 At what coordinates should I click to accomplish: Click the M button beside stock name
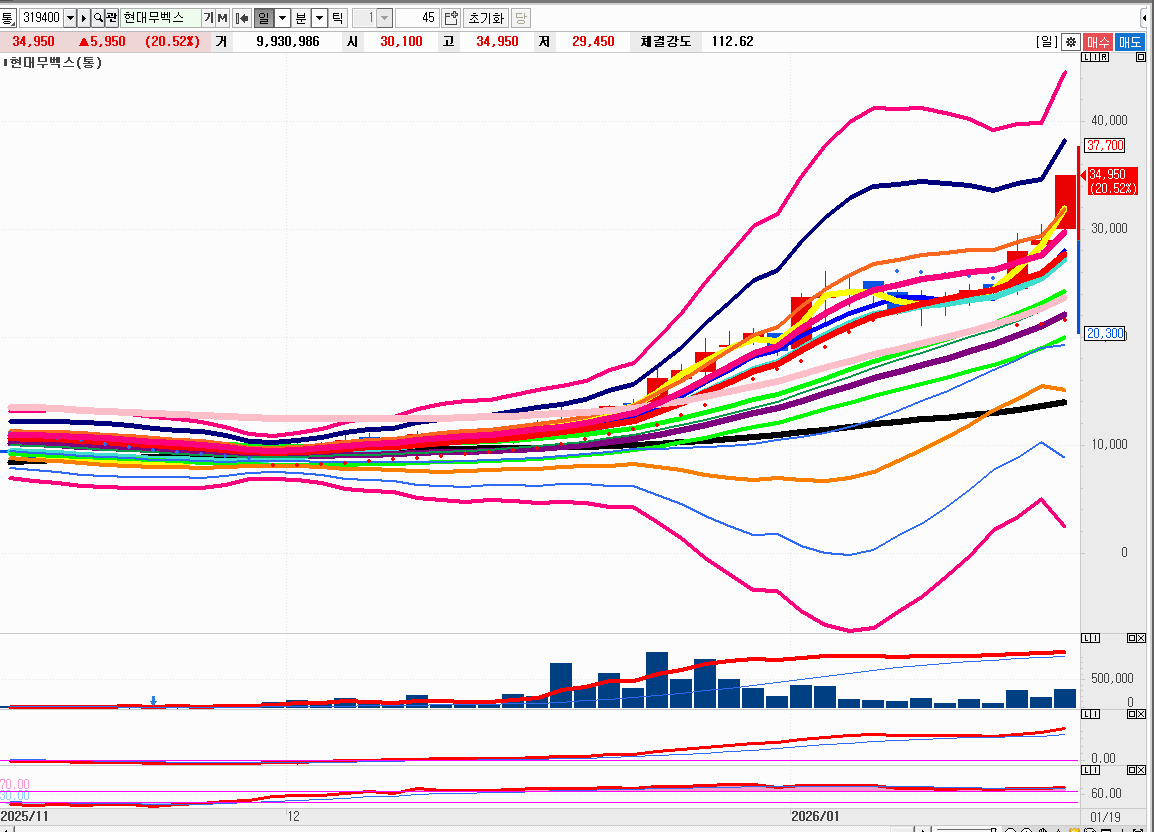[222, 18]
